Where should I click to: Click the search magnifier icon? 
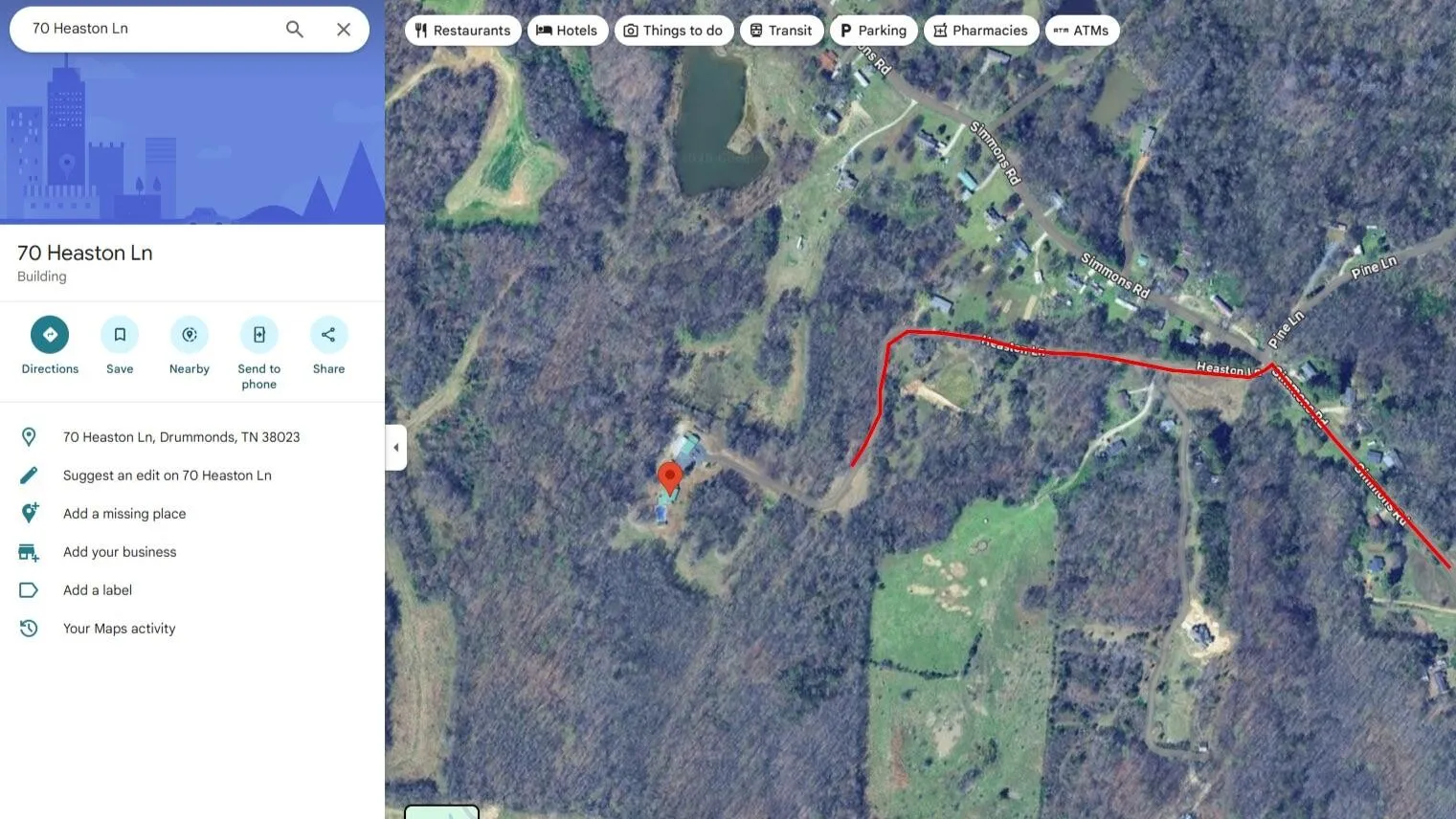pos(295,30)
